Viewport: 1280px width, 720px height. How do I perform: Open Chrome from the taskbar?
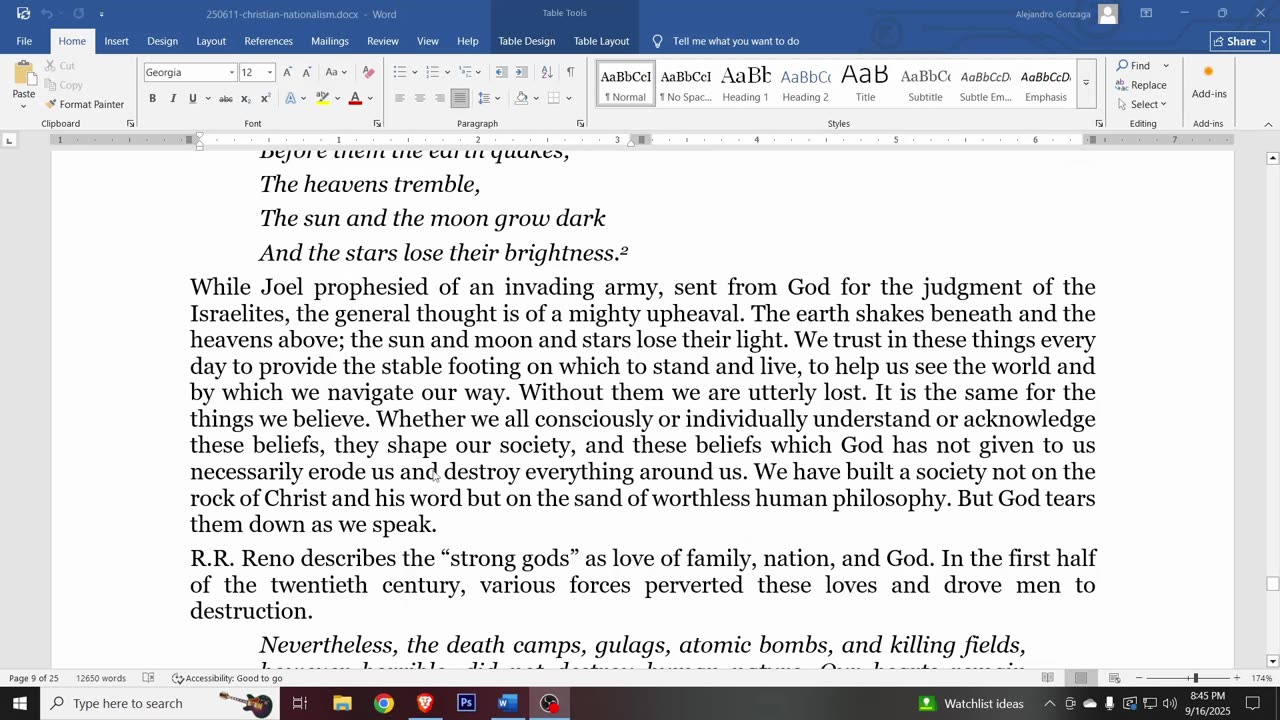(384, 703)
